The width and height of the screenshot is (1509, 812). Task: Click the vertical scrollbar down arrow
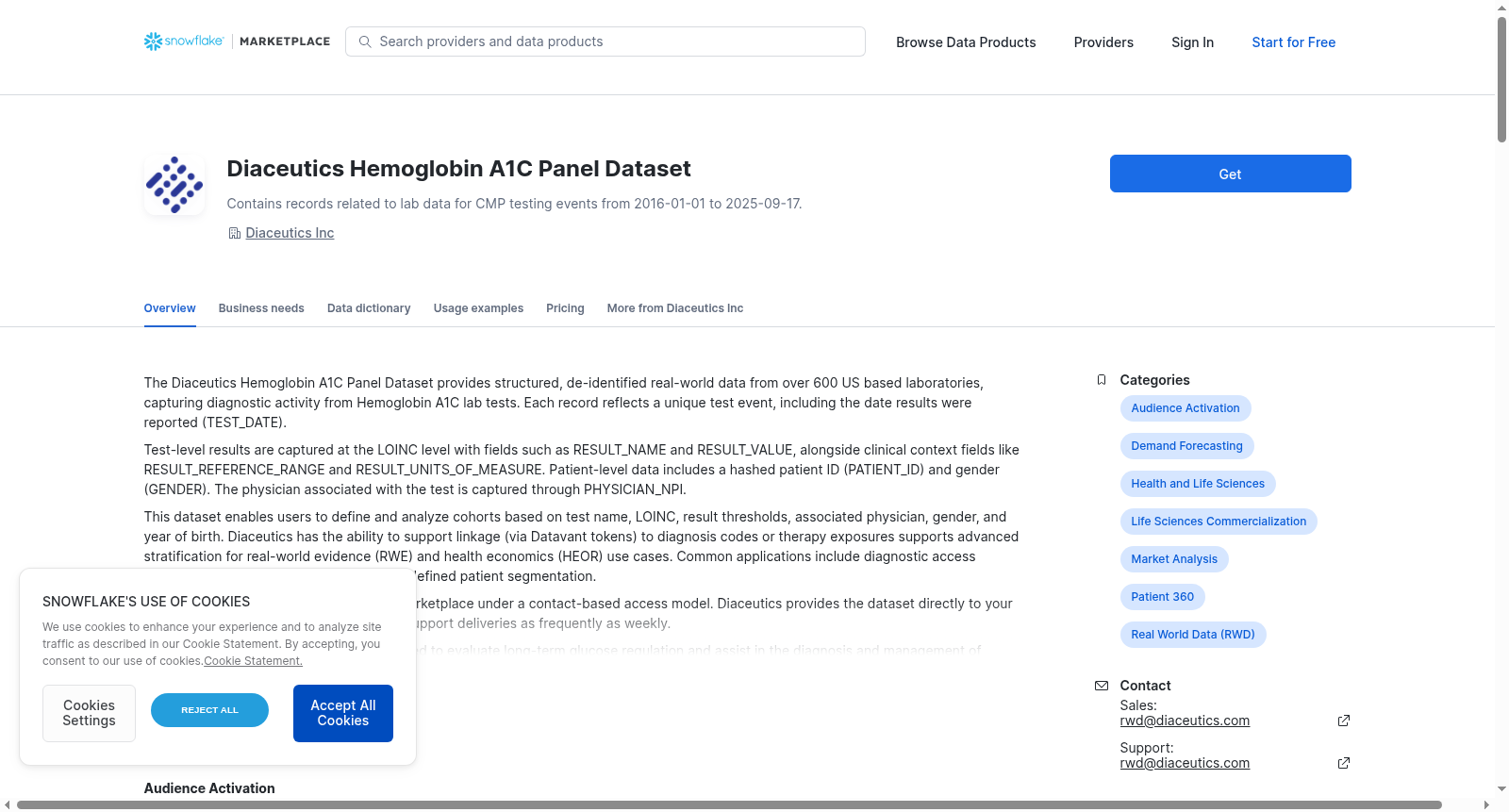(x=1501, y=788)
